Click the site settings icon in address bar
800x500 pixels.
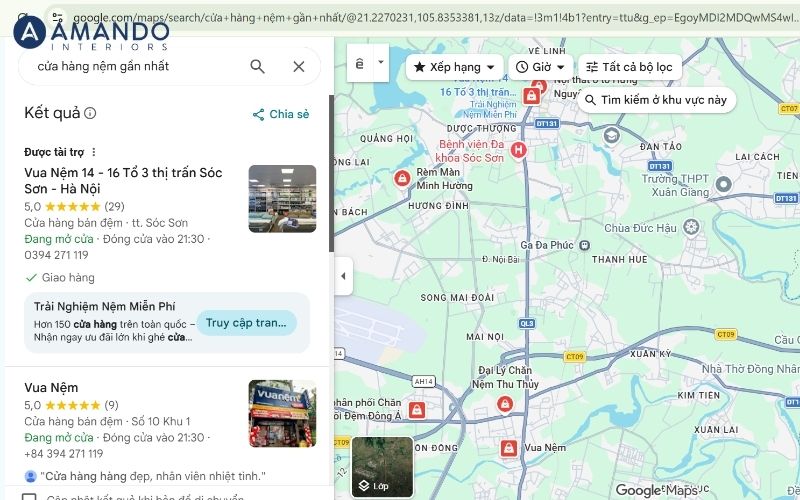coord(58,17)
